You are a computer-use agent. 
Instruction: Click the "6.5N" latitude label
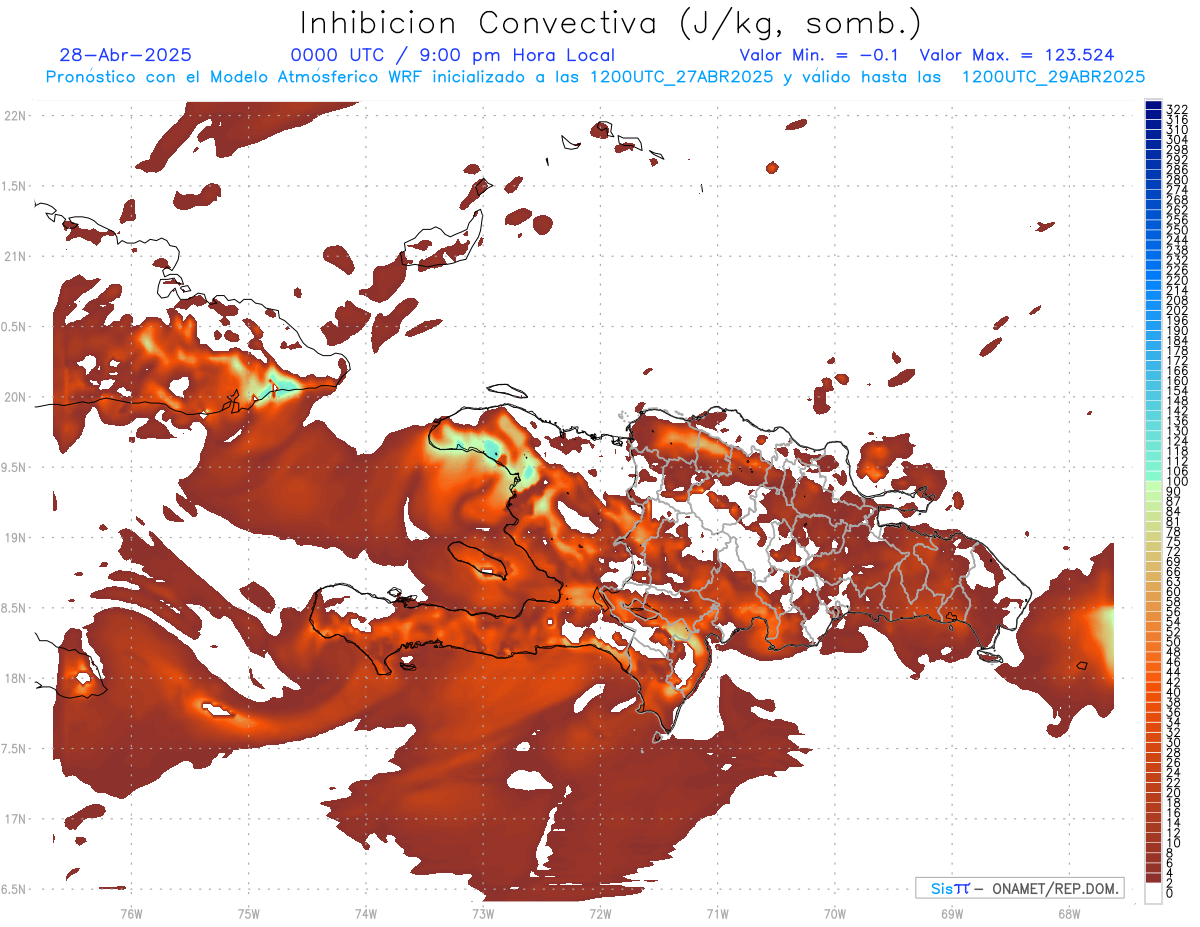click(x=14, y=889)
